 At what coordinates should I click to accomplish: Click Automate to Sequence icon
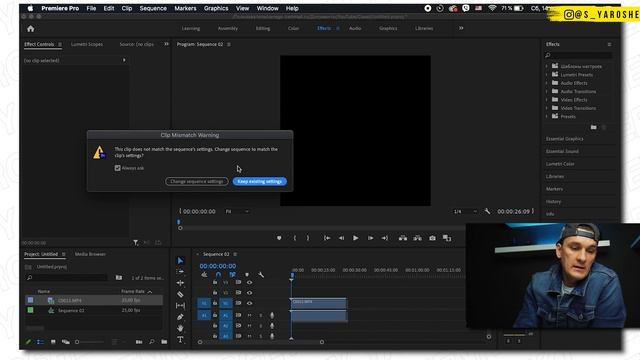coord(139,342)
